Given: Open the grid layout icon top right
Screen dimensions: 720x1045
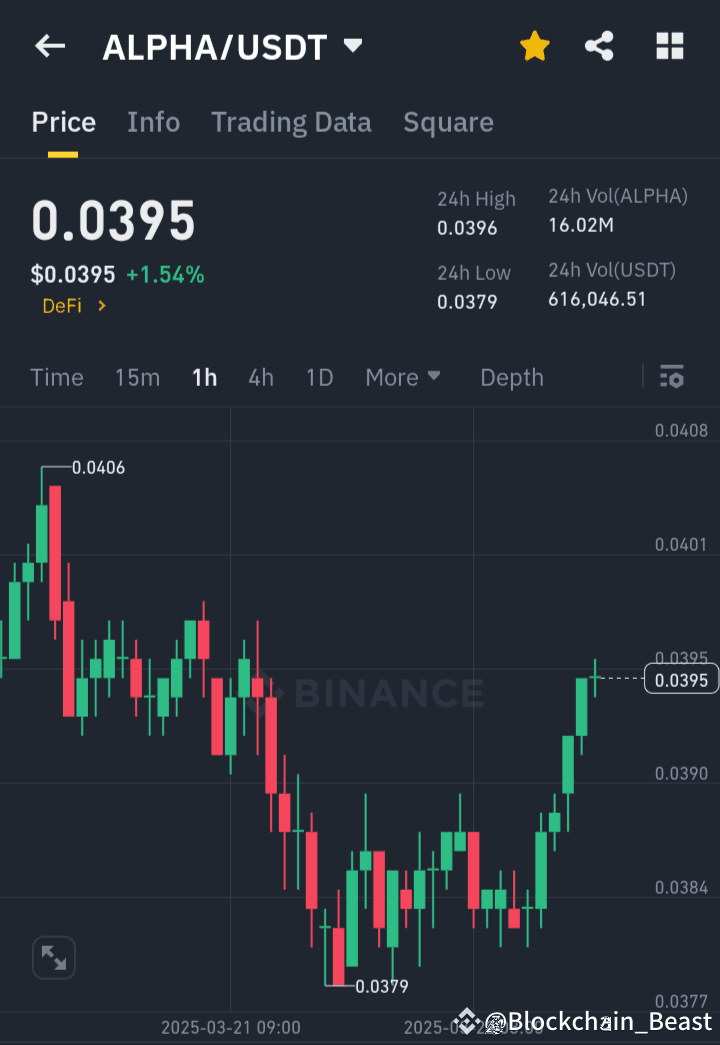Looking at the screenshot, I should pos(669,46).
